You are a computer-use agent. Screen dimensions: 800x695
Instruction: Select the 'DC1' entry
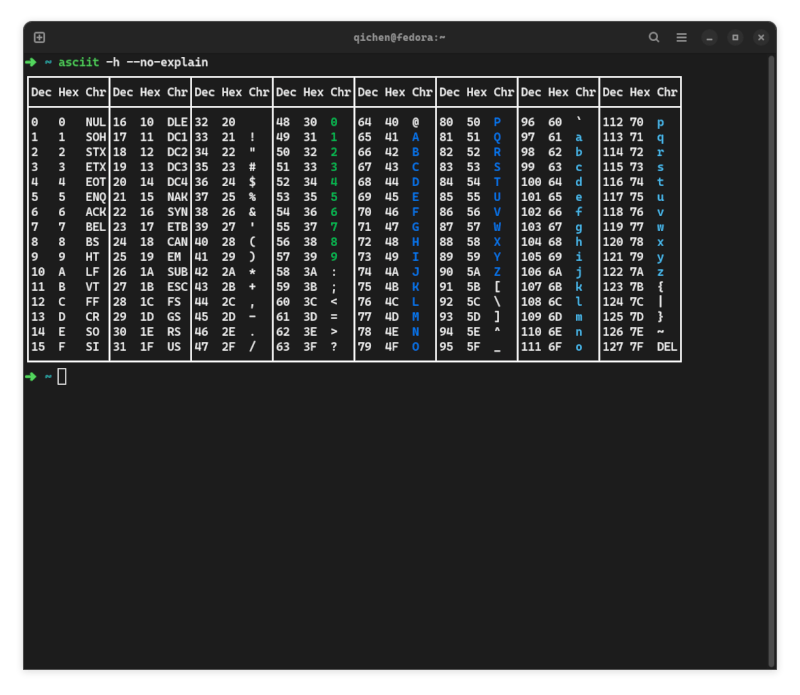coord(177,137)
